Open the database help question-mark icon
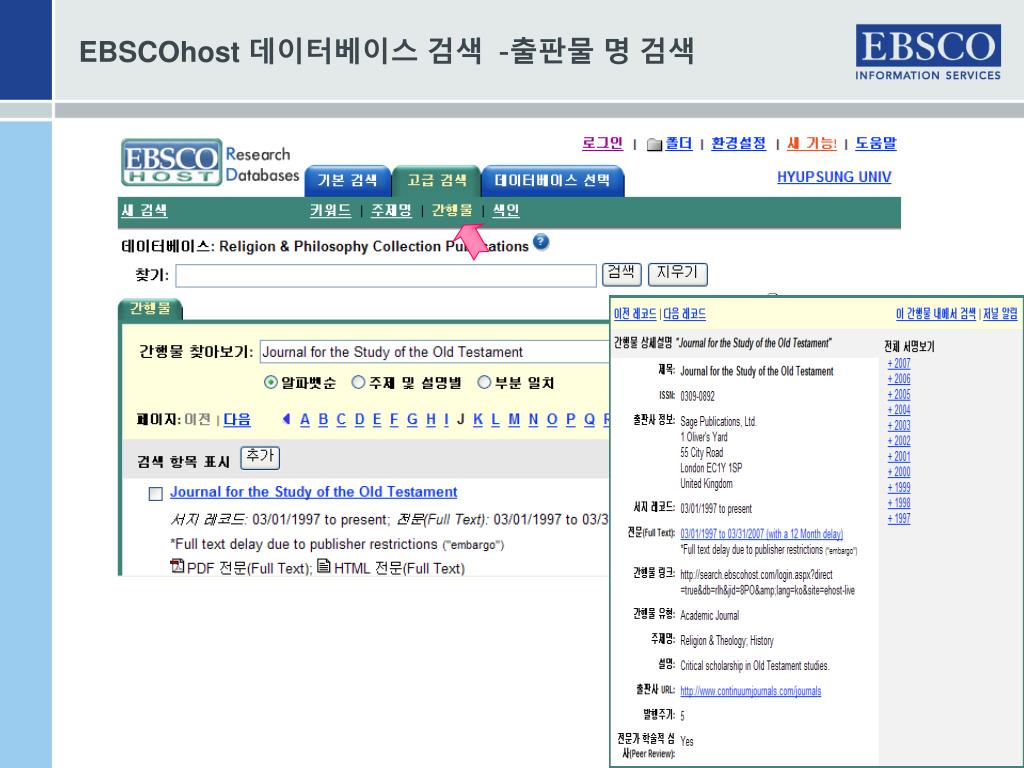The width and height of the screenshot is (1024, 768). 541,242
